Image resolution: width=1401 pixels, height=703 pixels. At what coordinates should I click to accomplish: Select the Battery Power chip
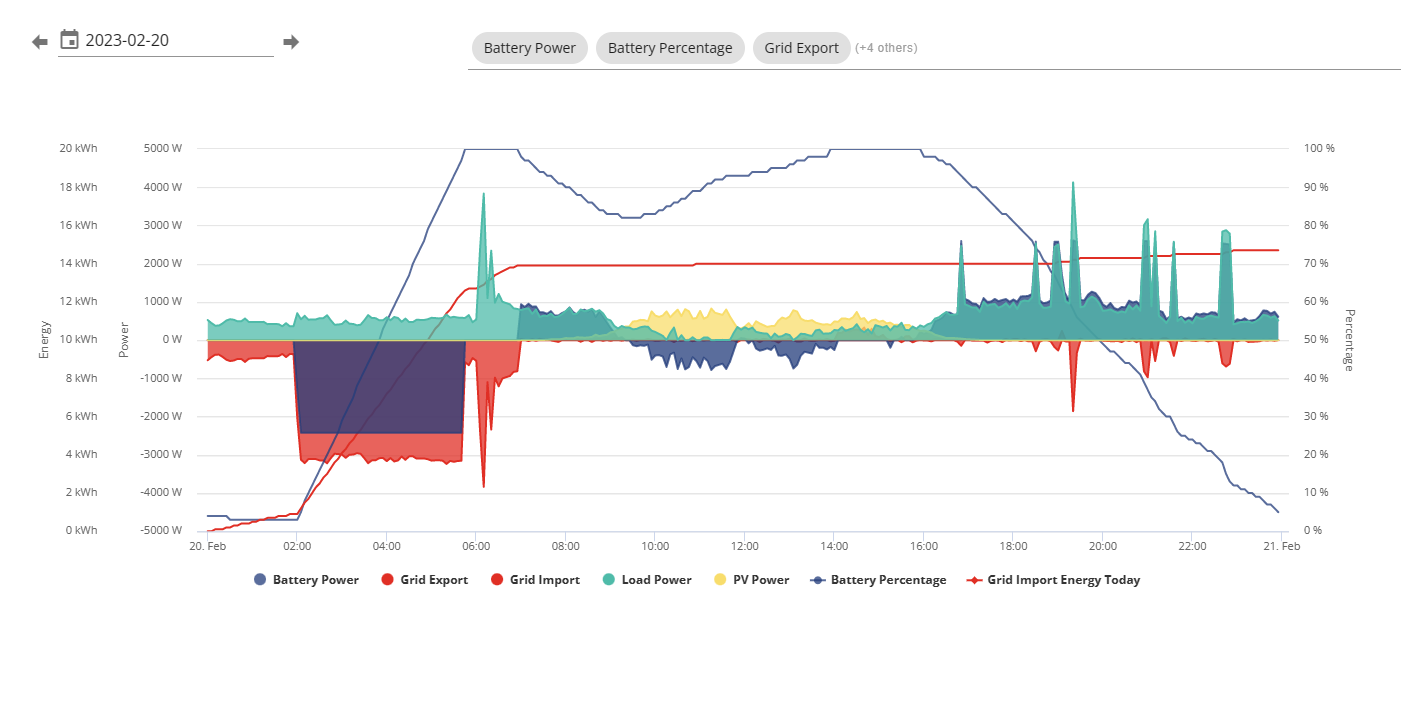pyautogui.click(x=530, y=48)
